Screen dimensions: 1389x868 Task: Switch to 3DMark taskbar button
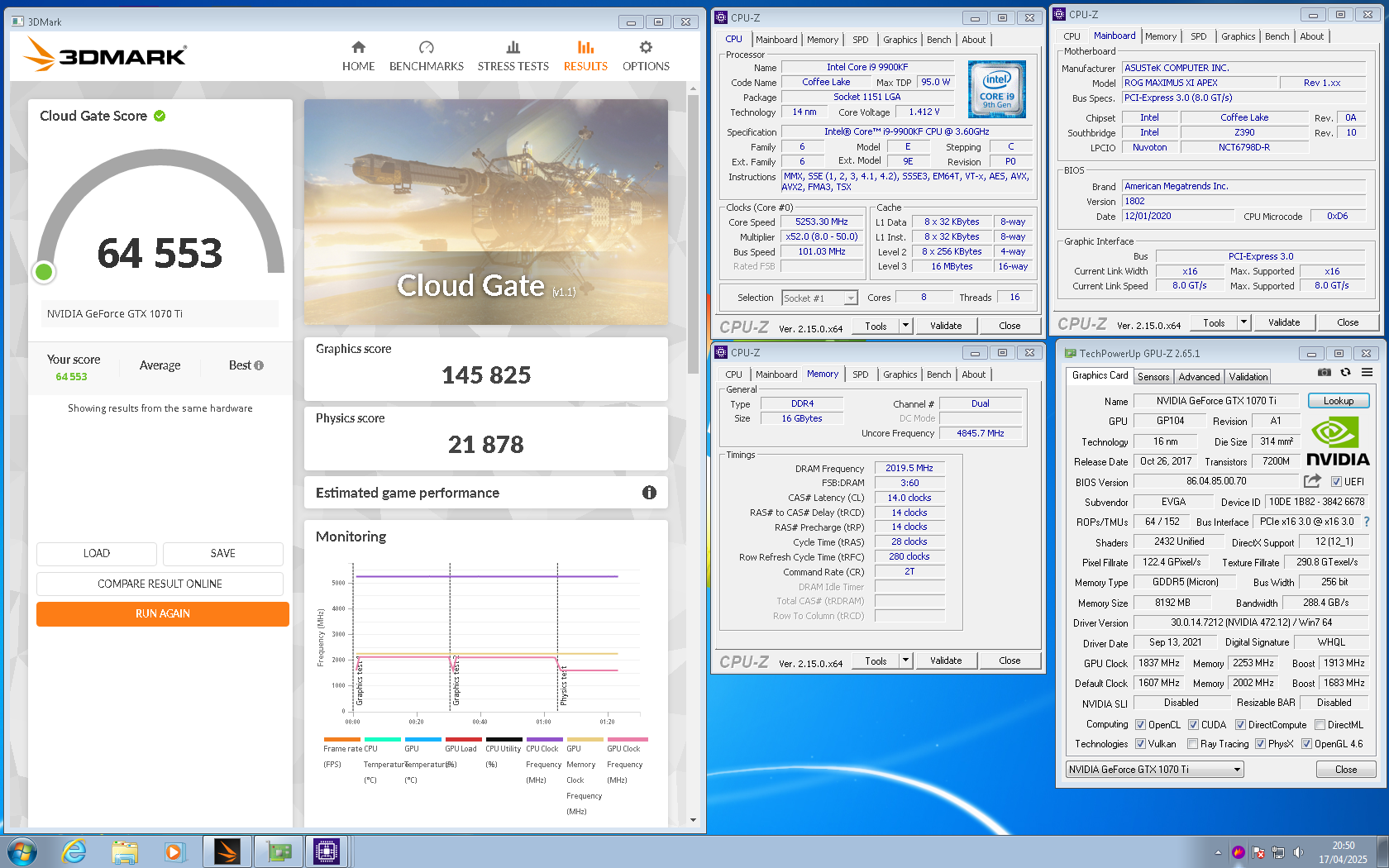click(x=227, y=851)
